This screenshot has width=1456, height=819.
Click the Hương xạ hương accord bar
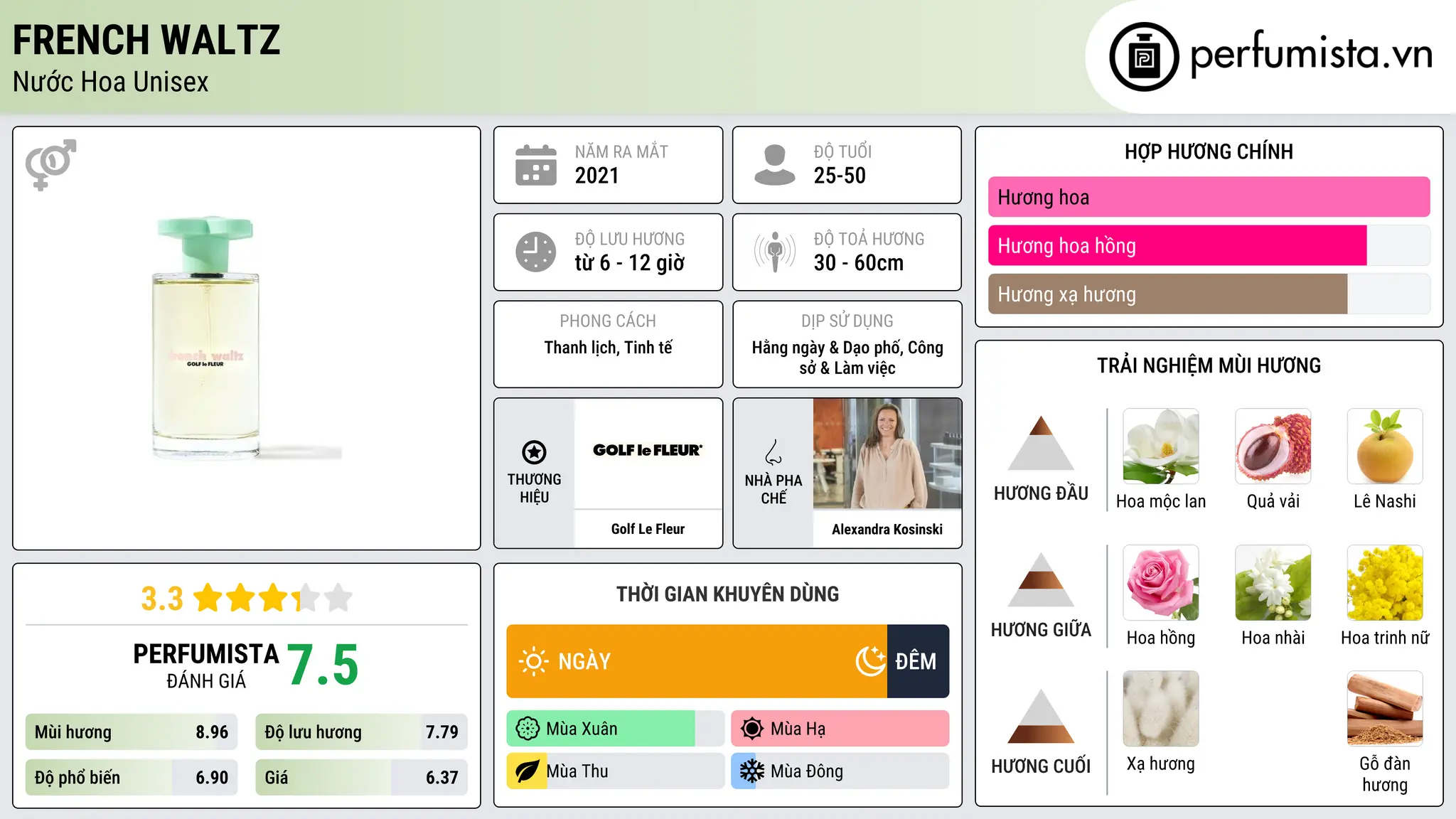click(1209, 294)
